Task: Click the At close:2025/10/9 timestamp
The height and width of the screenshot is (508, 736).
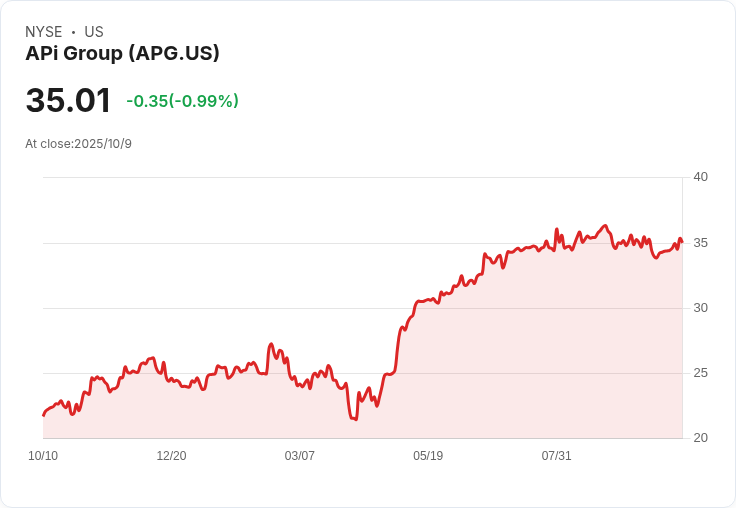Action: pyautogui.click(x=78, y=143)
